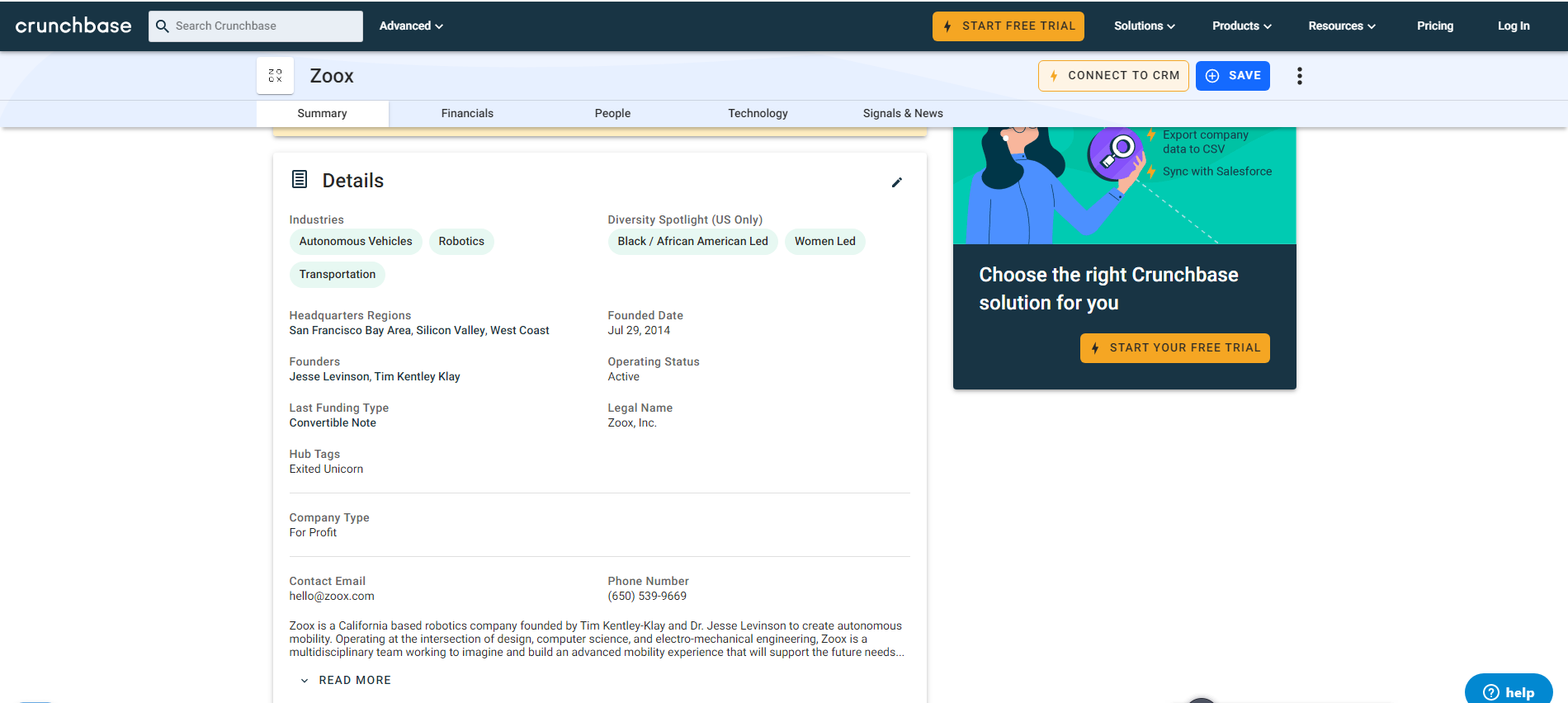Click the search magnifier icon

[x=163, y=26]
